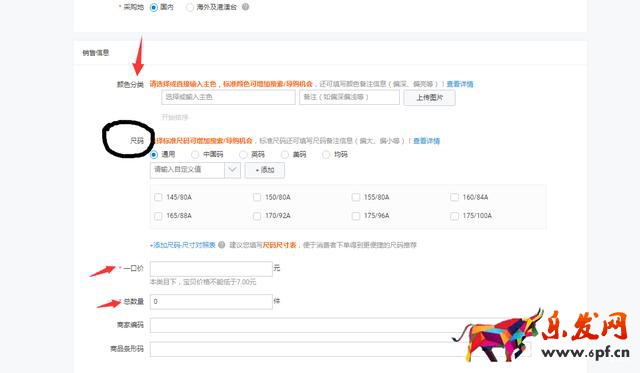Click the 上传图片 button
Viewport: 640px width, 373px height.
pyautogui.click(x=429, y=98)
